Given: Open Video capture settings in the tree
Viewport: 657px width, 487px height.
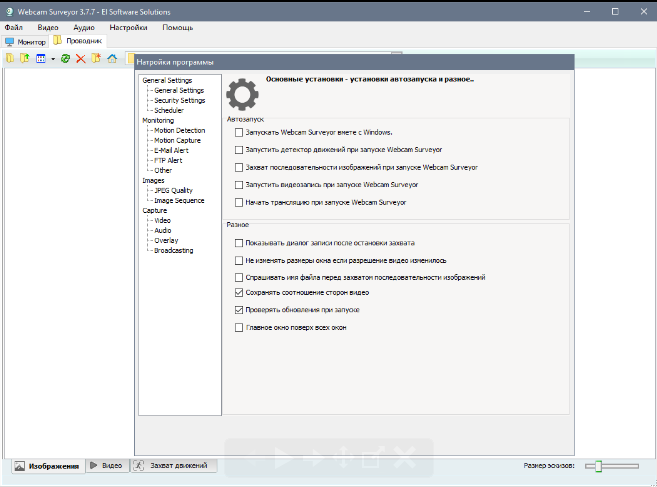Looking at the screenshot, I should [x=163, y=220].
